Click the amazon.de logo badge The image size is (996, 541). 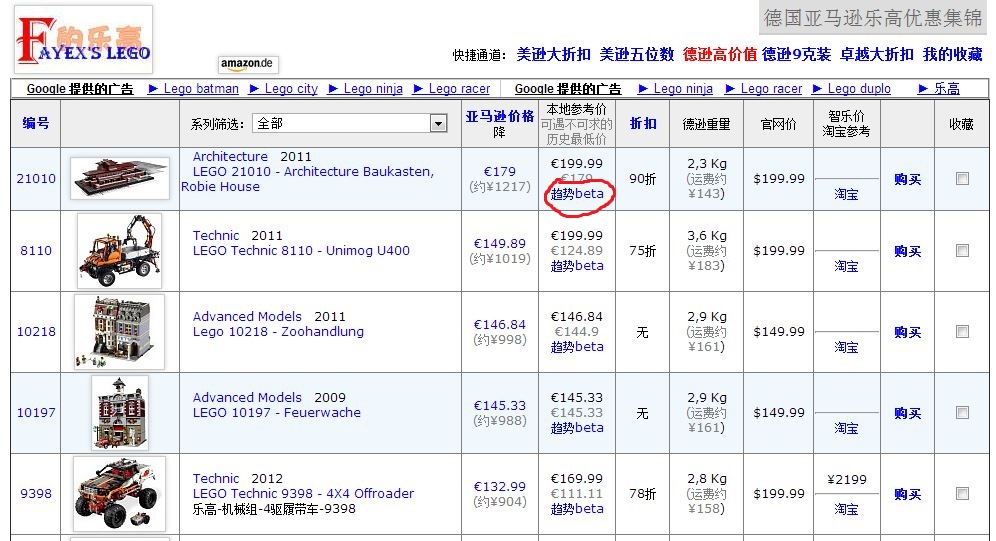[x=248, y=63]
